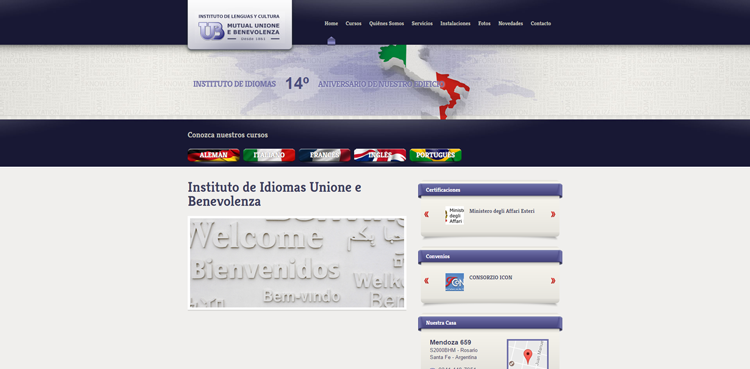
Task: Click the S2000BHM - Rosario address line
Action: pos(453,350)
